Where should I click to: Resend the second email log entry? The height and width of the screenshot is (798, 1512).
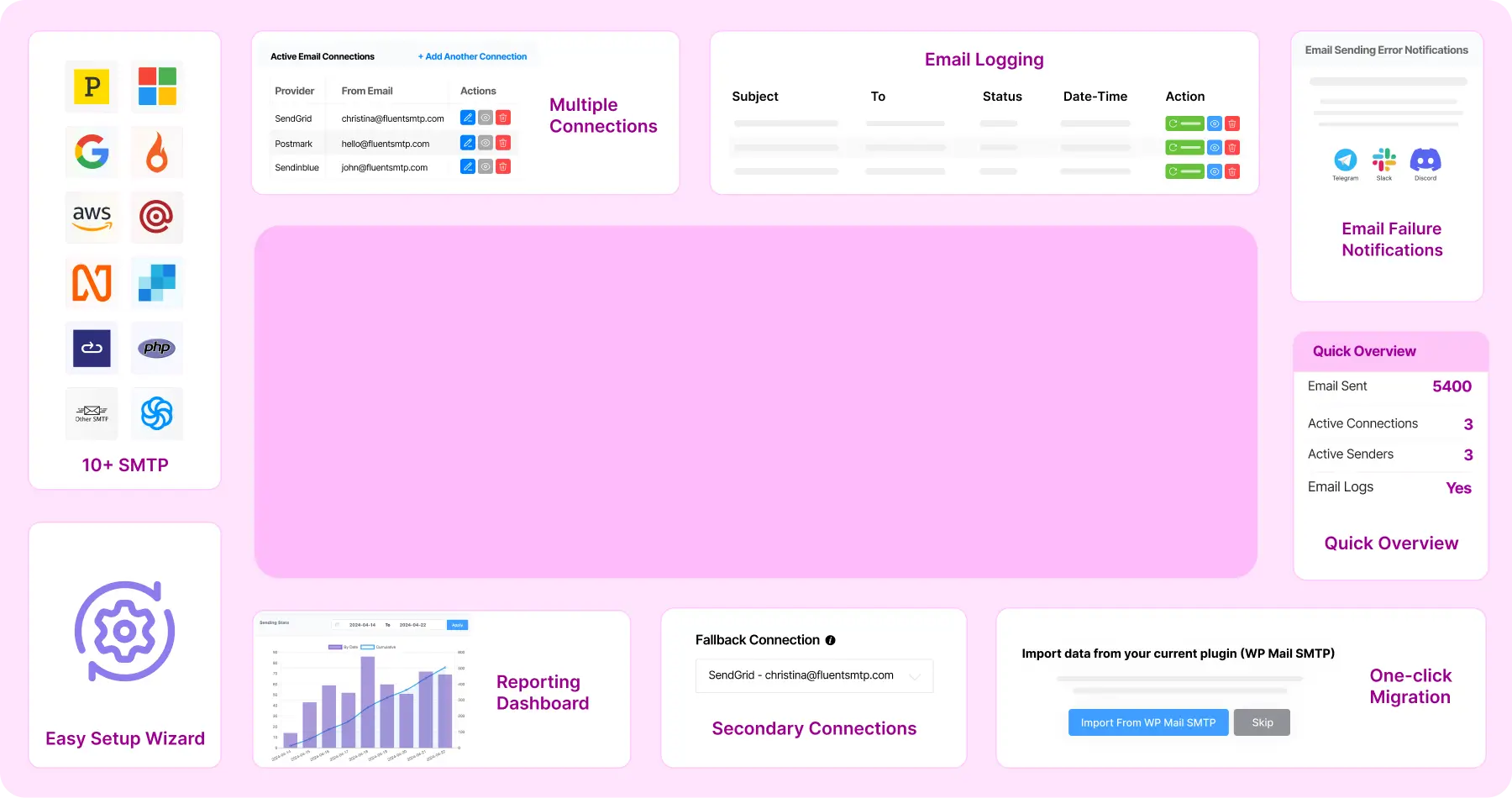click(1184, 147)
